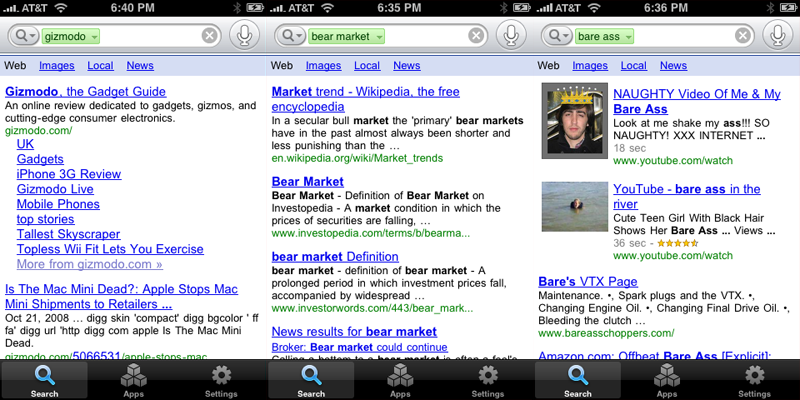The image size is (800, 400).
Task: Open the Apps tab in bare ass screen
Action: [x=666, y=381]
